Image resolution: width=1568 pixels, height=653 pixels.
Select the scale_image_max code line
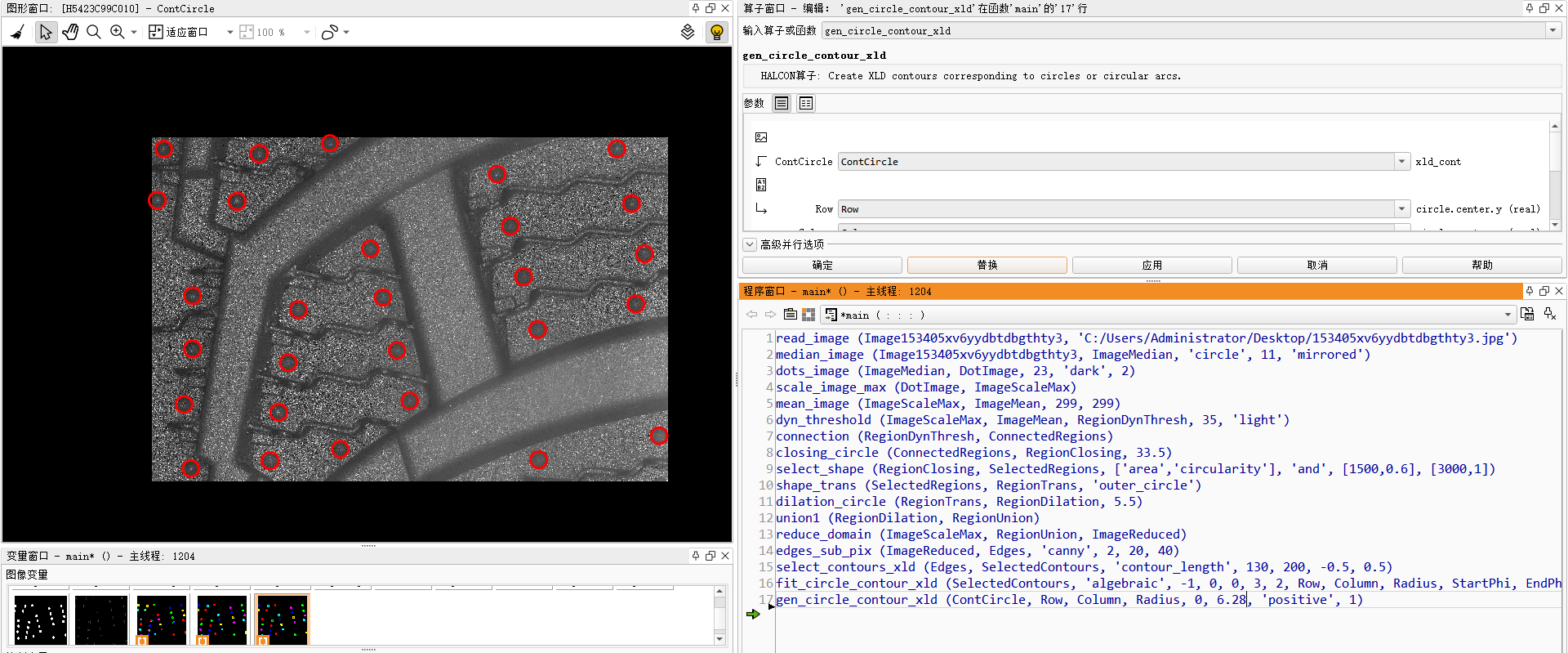click(x=926, y=387)
